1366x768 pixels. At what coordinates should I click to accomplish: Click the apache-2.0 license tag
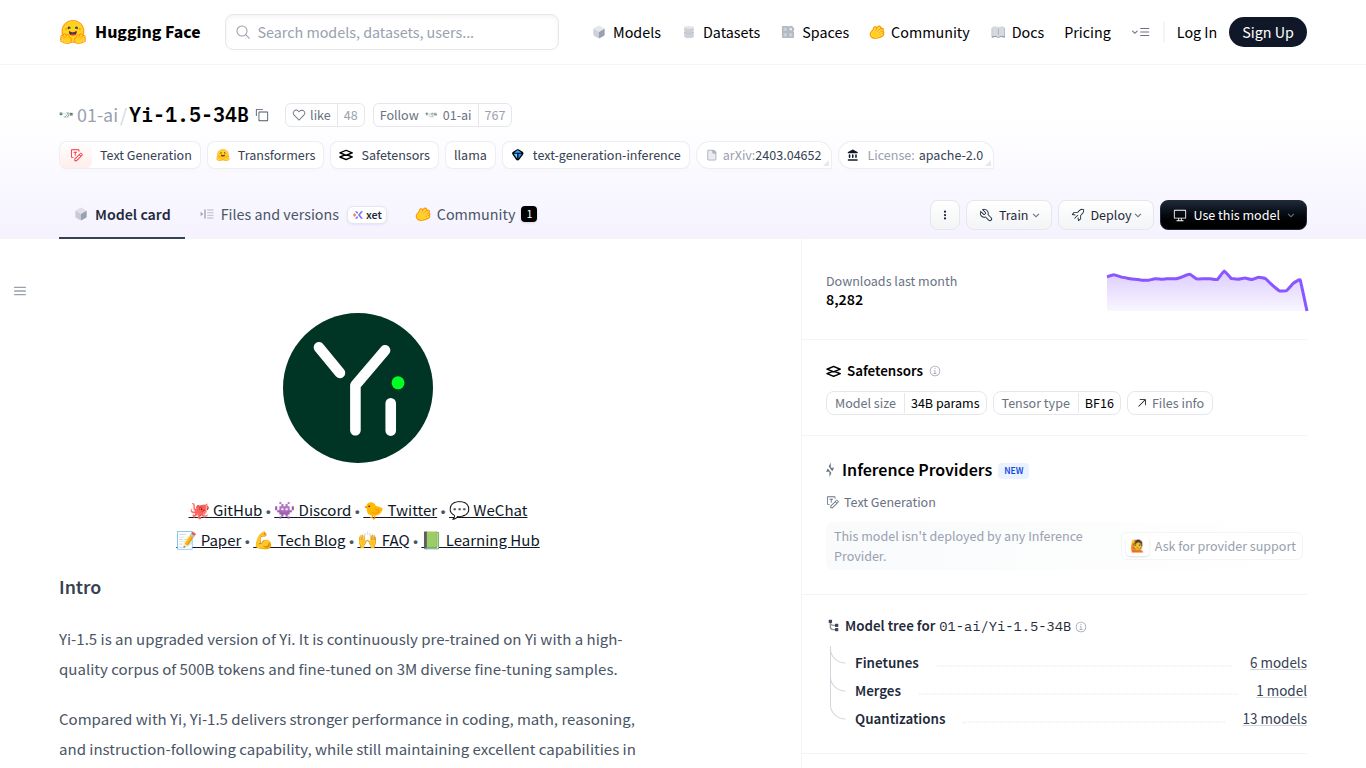pyautogui.click(x=915, y=155)
